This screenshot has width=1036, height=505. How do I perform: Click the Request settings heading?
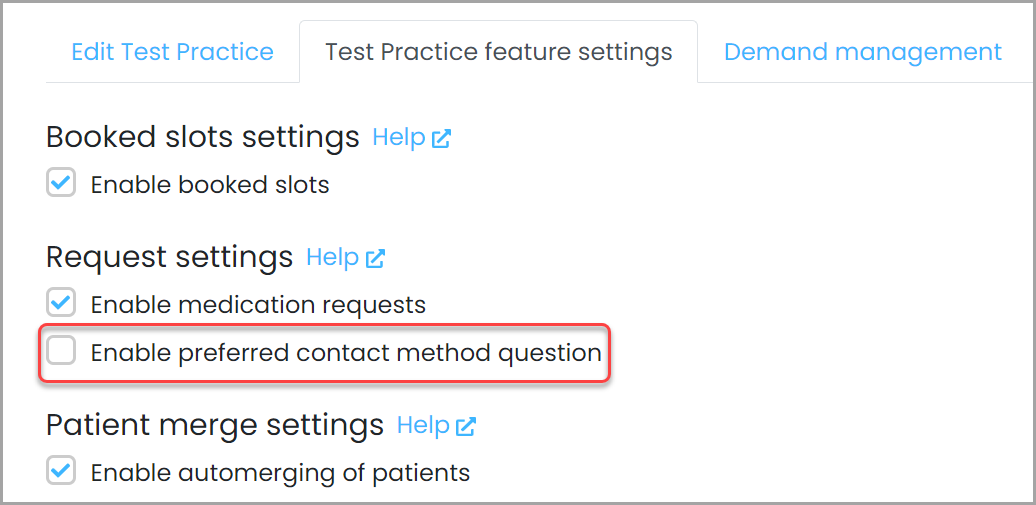(x=170, y=258)
